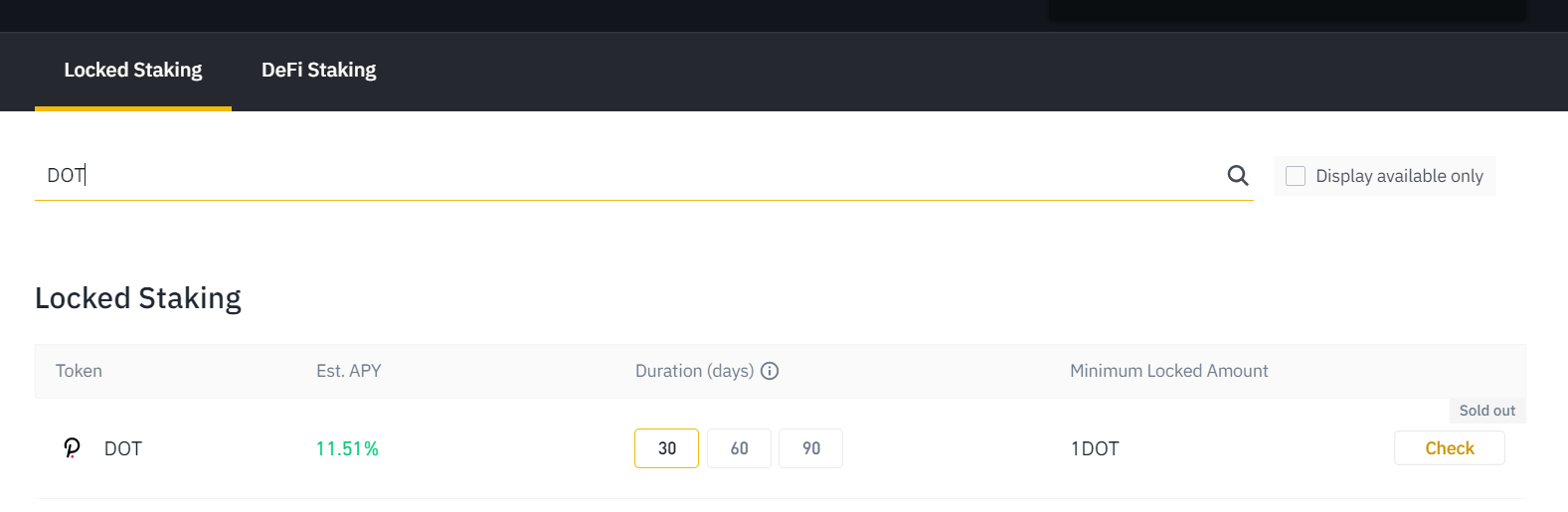This screenshot has width=1568, height=512.
Task: Open the Locked Staking tab
Action: click(x=133, y=70)
